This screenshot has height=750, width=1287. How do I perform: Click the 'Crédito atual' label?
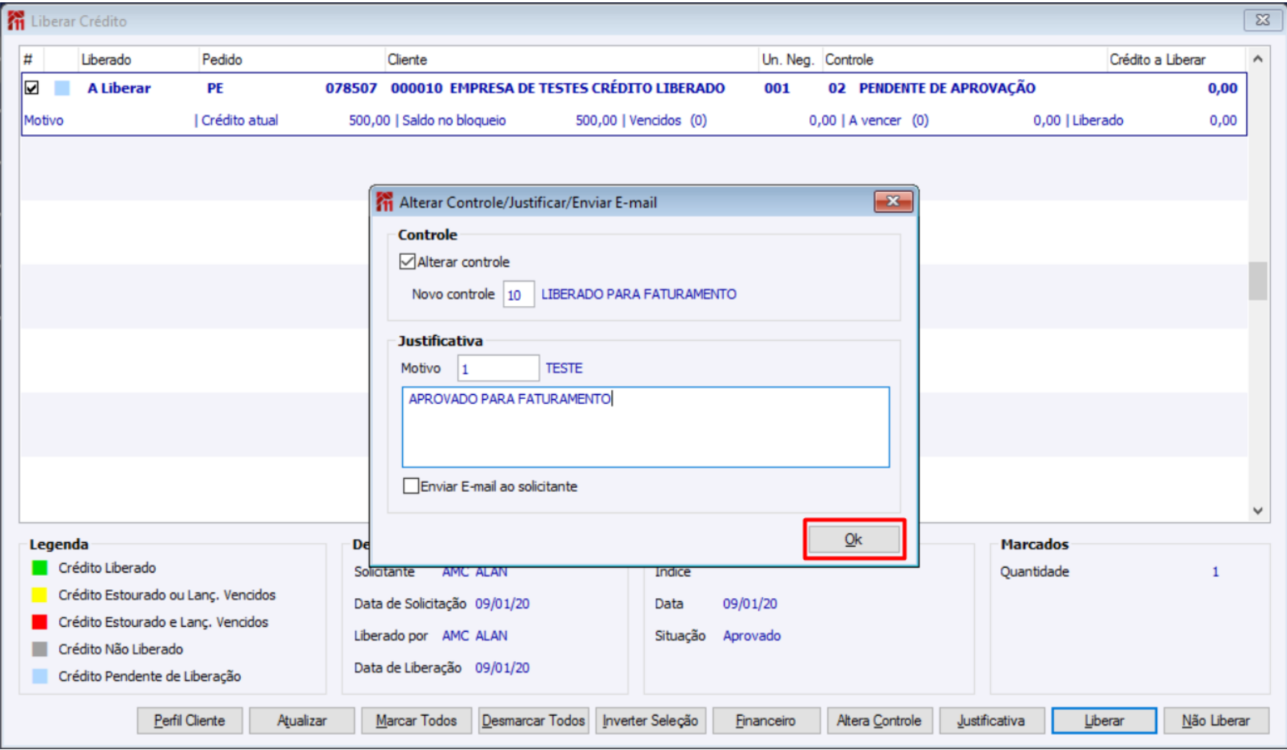pos(240,120)
